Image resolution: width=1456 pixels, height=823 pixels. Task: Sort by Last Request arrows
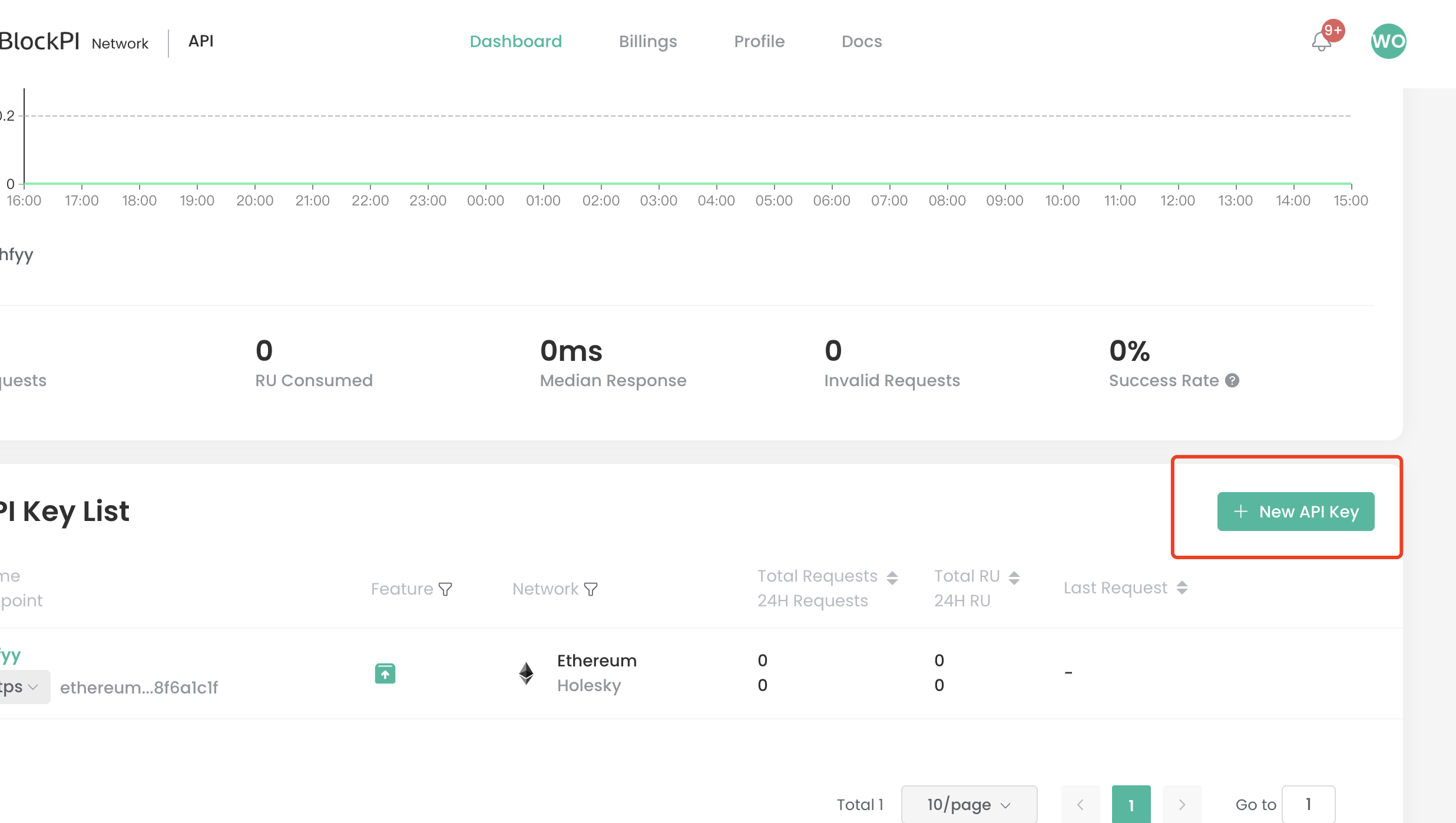pos(1182,588)
